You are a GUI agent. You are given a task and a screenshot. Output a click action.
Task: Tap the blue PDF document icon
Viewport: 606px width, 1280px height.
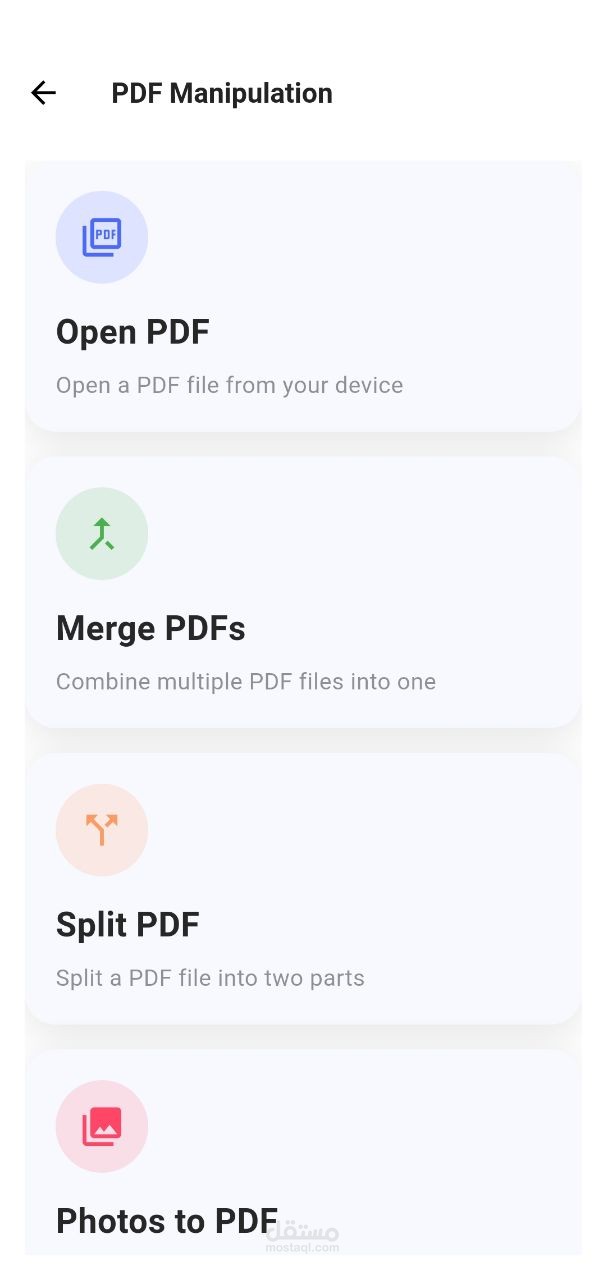coord(101,237)
